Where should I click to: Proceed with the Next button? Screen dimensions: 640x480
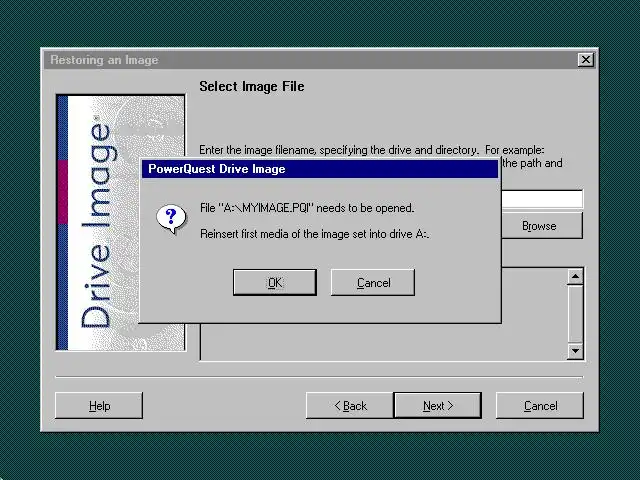[x=438, y=406]
